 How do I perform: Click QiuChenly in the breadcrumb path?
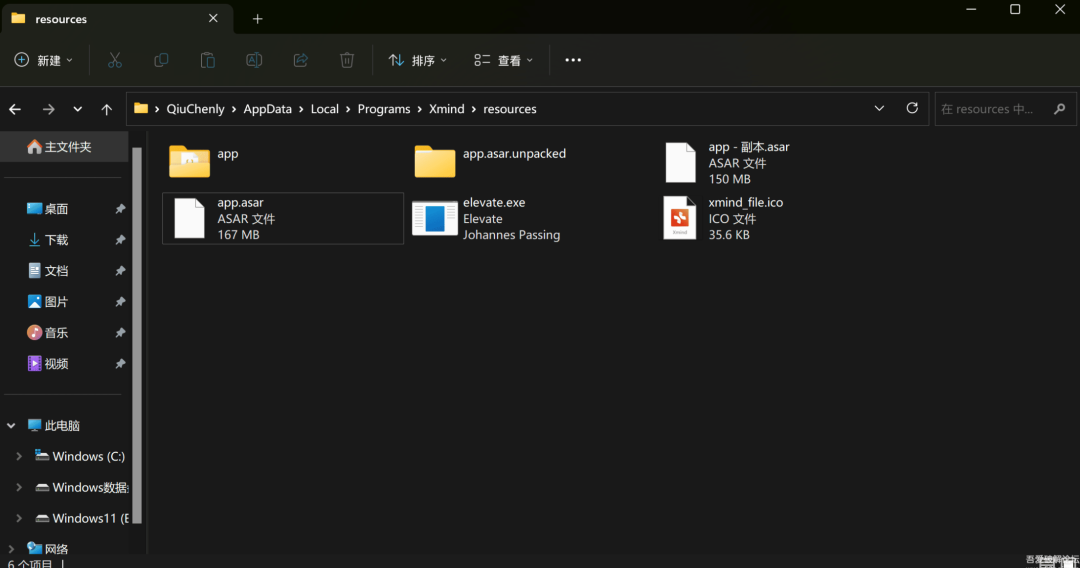click(x=196, y=109)
